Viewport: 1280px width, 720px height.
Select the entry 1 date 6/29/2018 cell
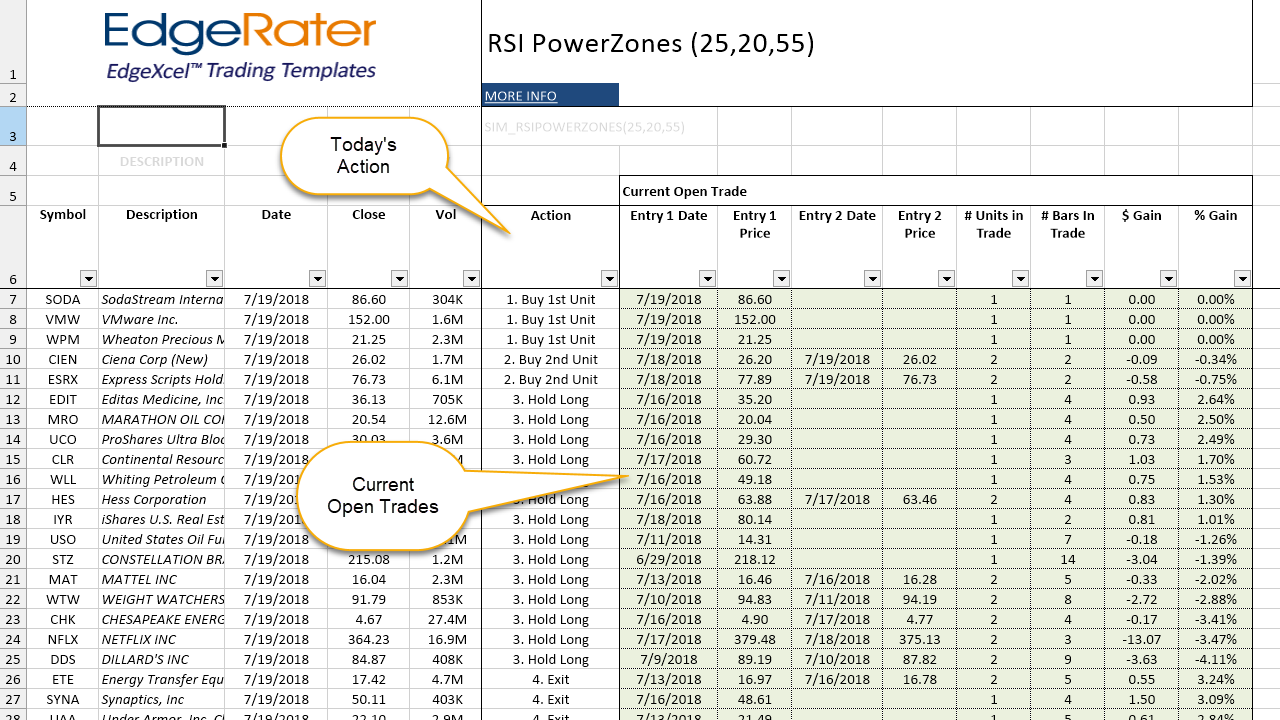(x=668, y=559)
